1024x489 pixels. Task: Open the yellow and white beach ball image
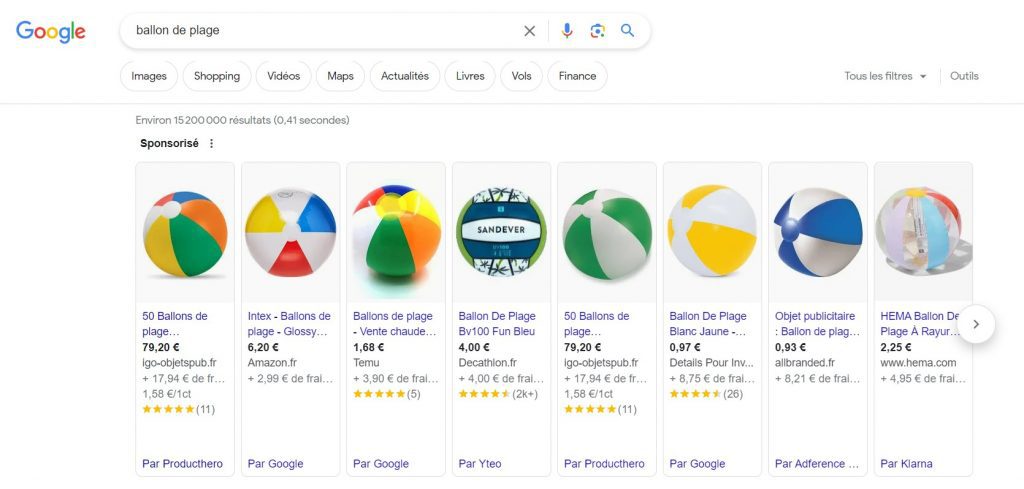point(712,234)
